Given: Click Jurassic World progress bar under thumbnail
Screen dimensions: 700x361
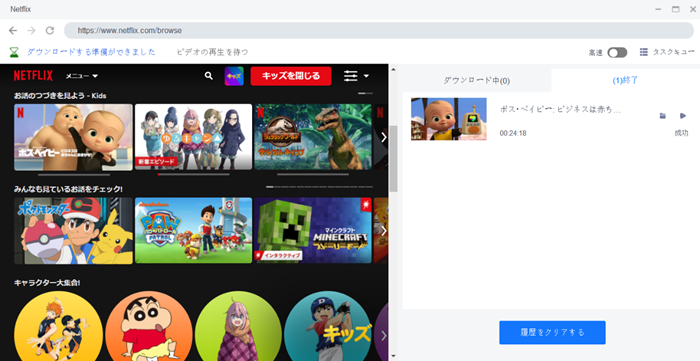Looking at the screenshot, I should [x=313, y=174].
